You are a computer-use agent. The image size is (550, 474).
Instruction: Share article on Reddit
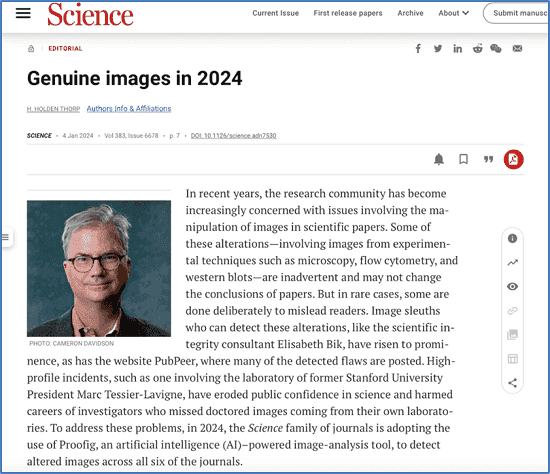(x=477, y=48)
